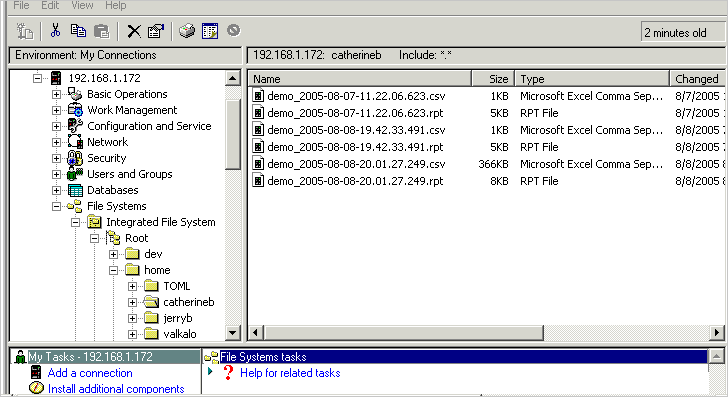Screen dimensions: 728x397
Task: Click the Install additional components icon
Action: [36, 388]
